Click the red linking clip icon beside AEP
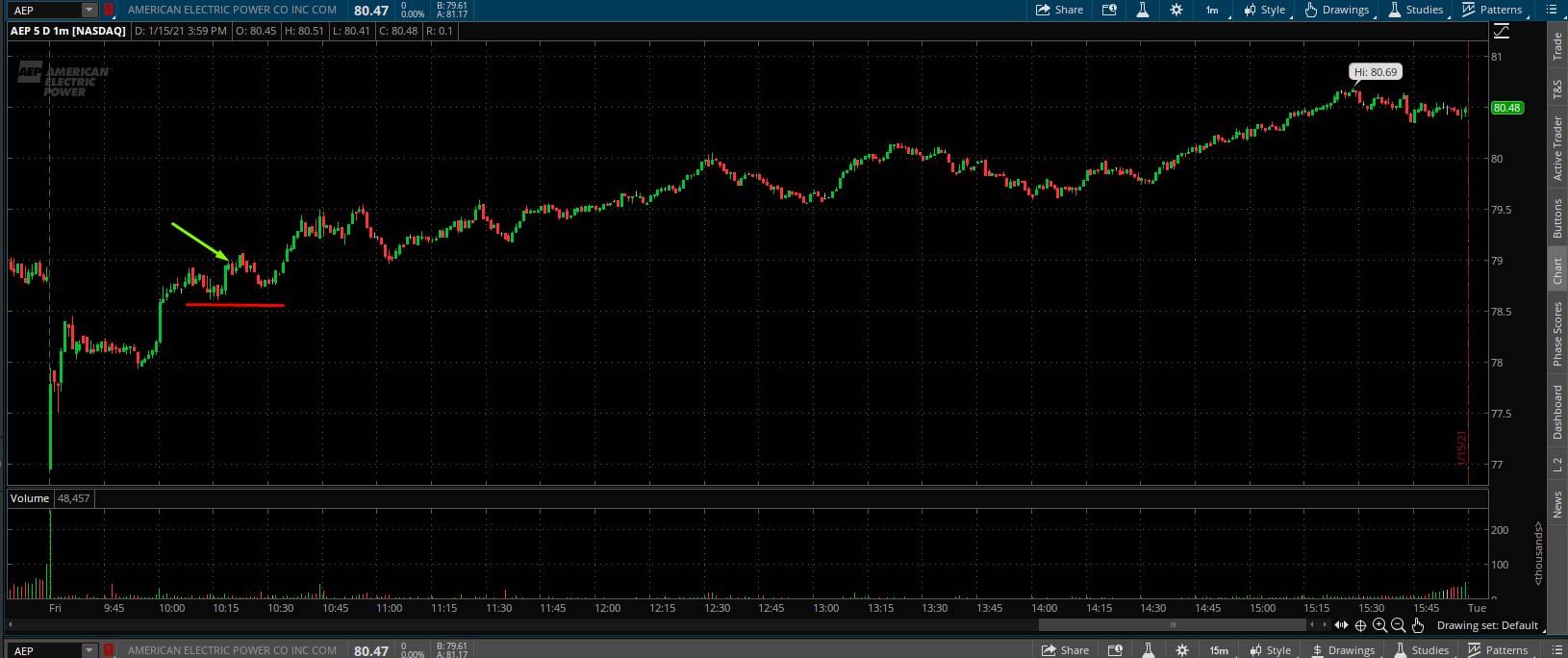The image size is (1568, 658). coord(109,10)
